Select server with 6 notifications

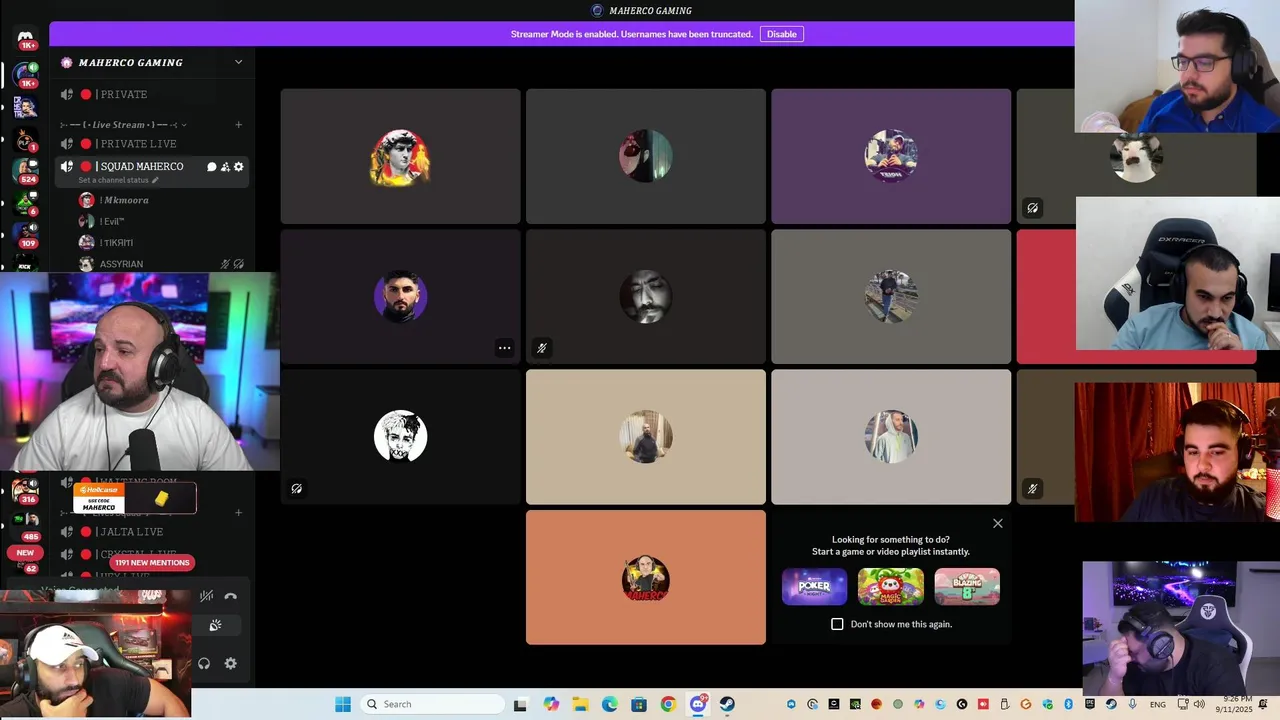pyautogui.click(x=26, y=203)
